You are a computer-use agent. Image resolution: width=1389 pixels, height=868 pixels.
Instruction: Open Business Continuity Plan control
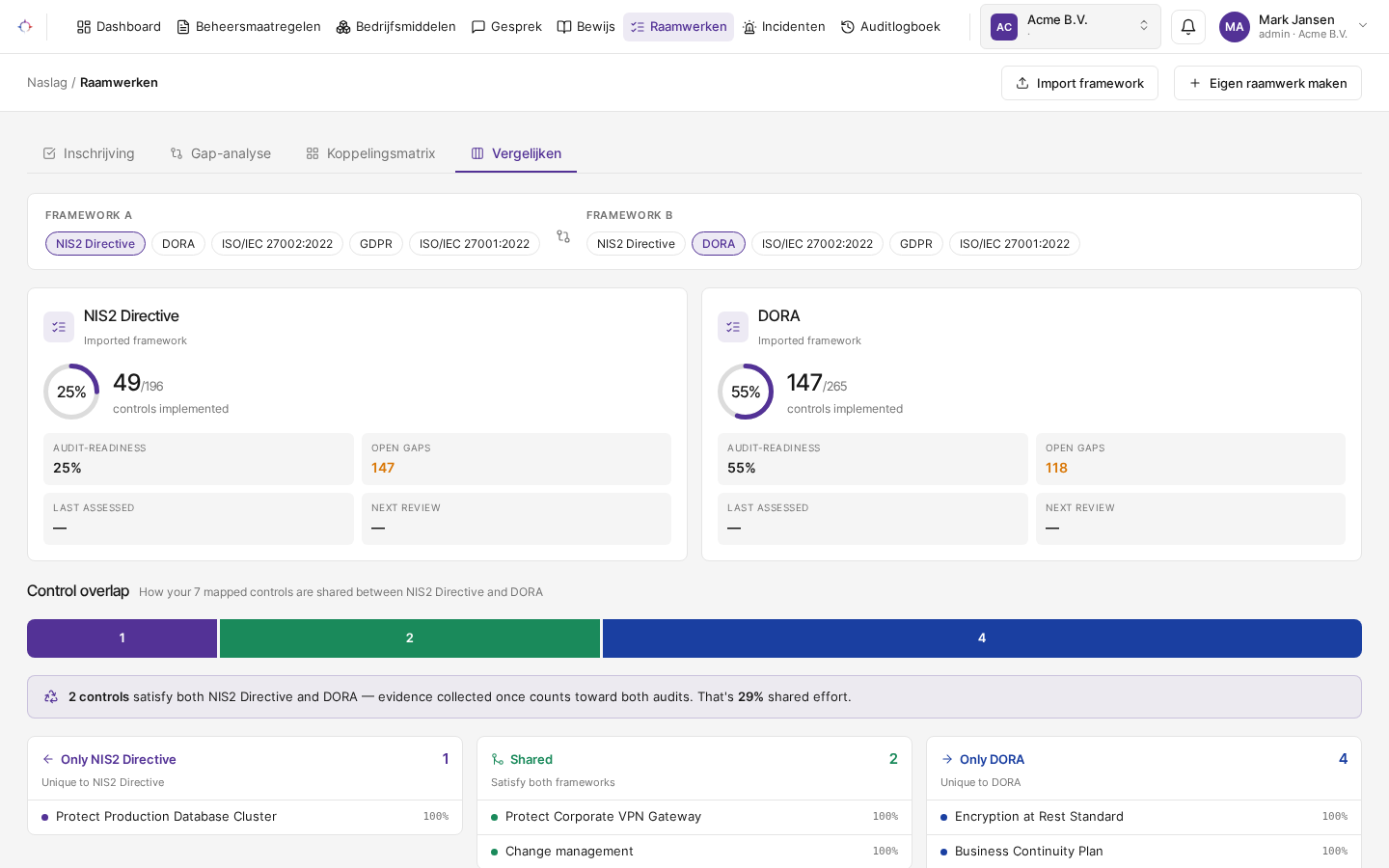point(1144,852)
